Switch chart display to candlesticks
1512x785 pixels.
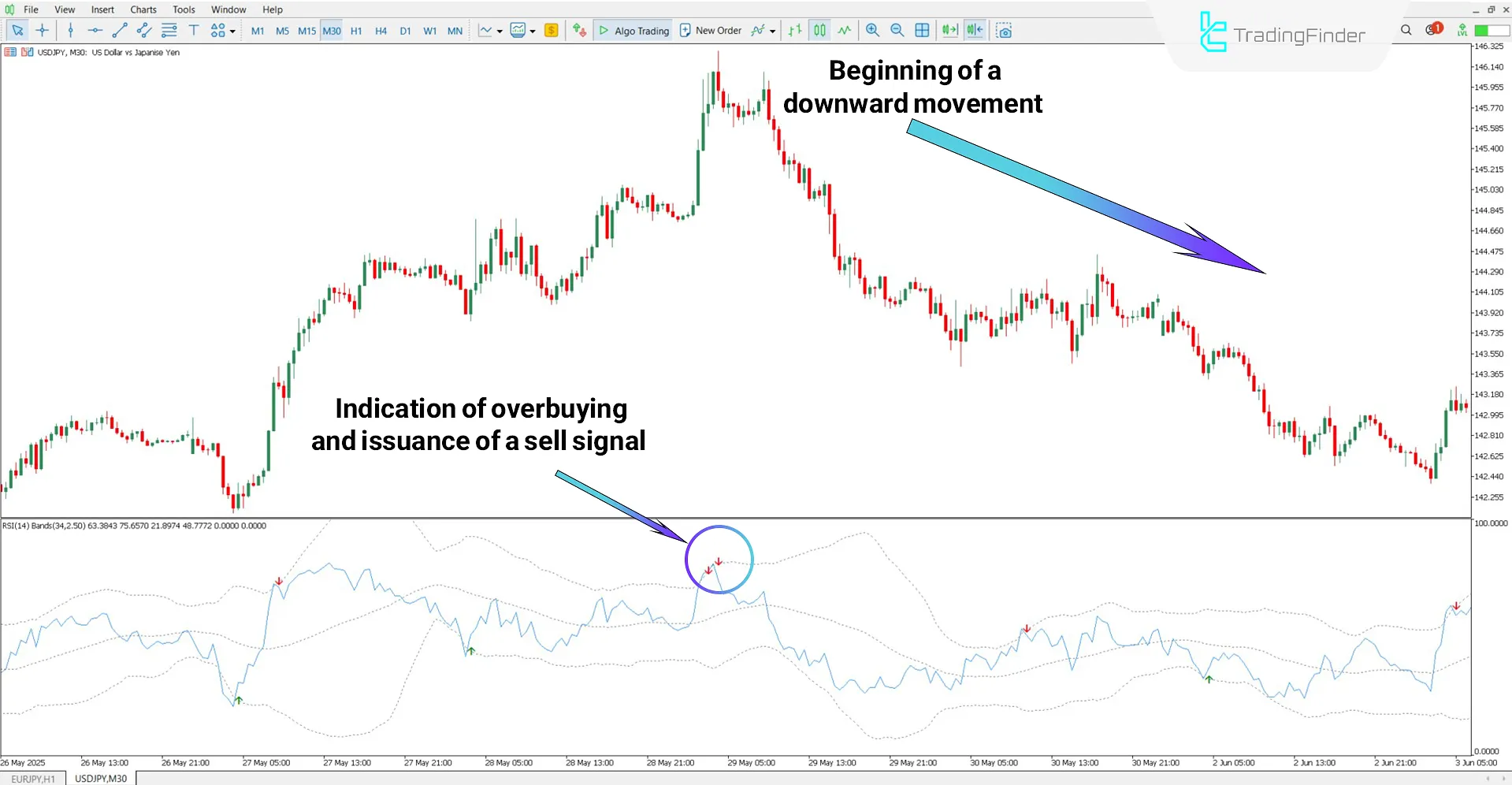[819, 30]
